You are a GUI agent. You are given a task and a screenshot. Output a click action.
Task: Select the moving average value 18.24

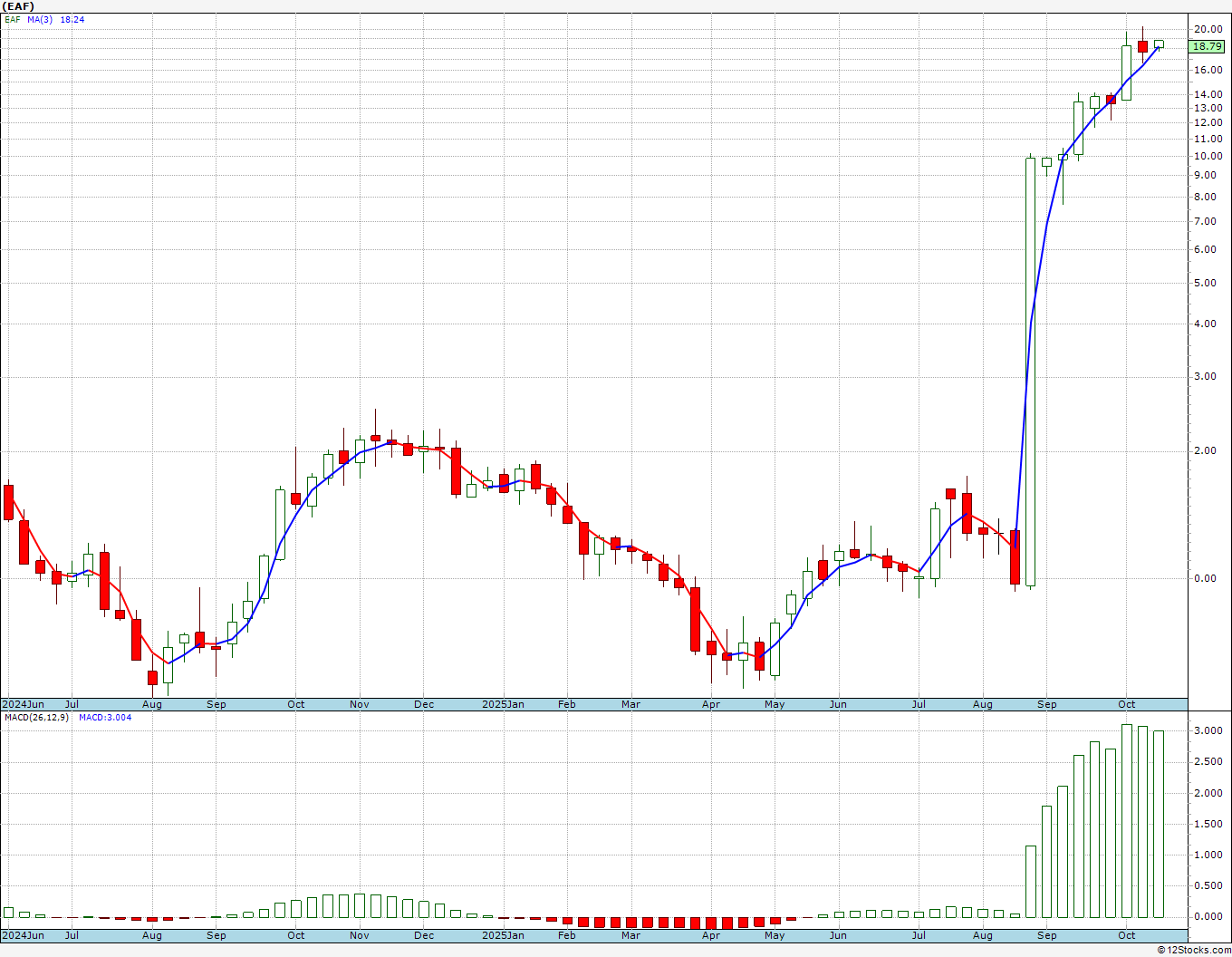[72, 19]
